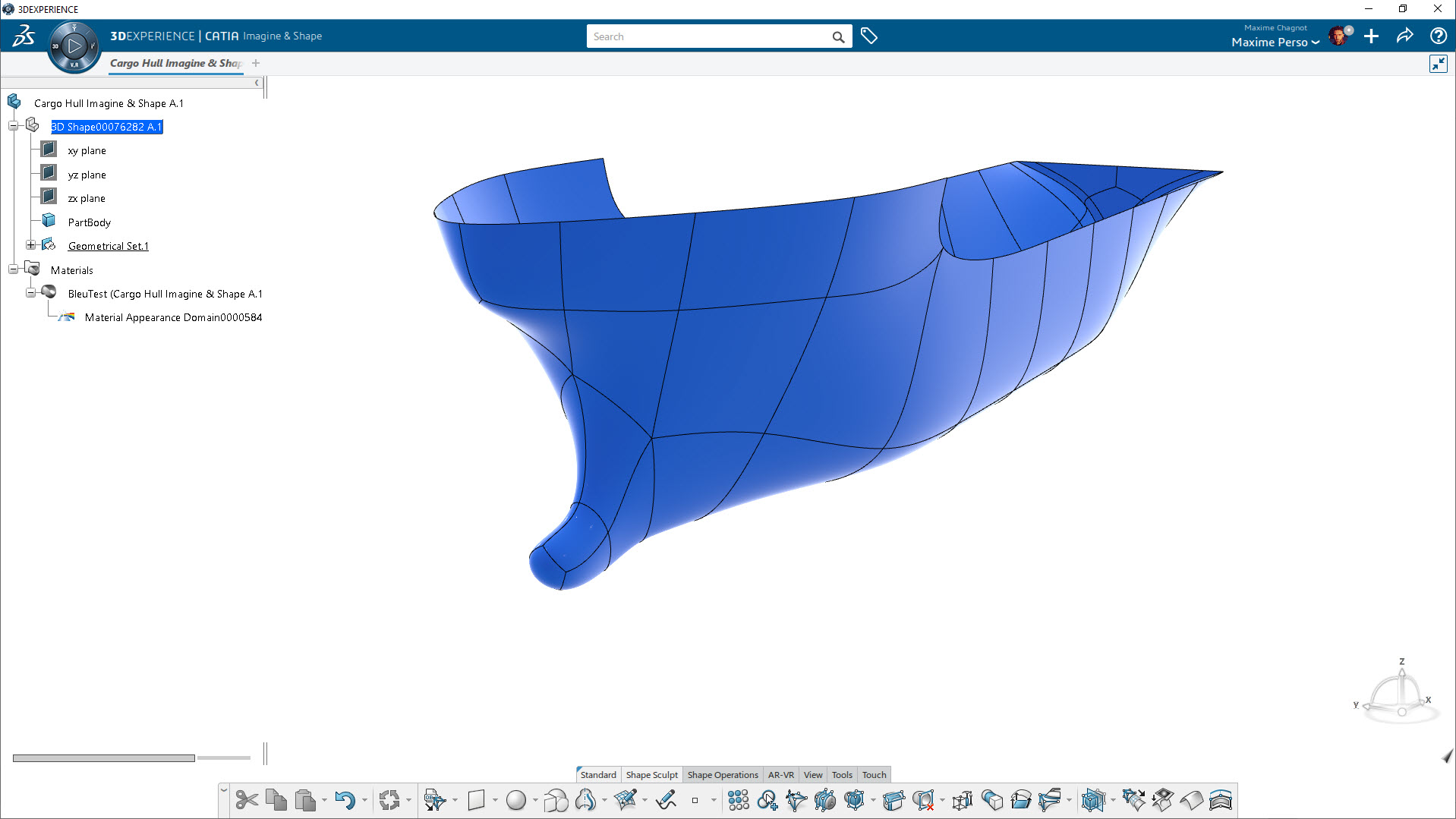Click the Share arrow icon in header
The height and width of the screenshot is (819, 1456).
[x=1404, y=36]
